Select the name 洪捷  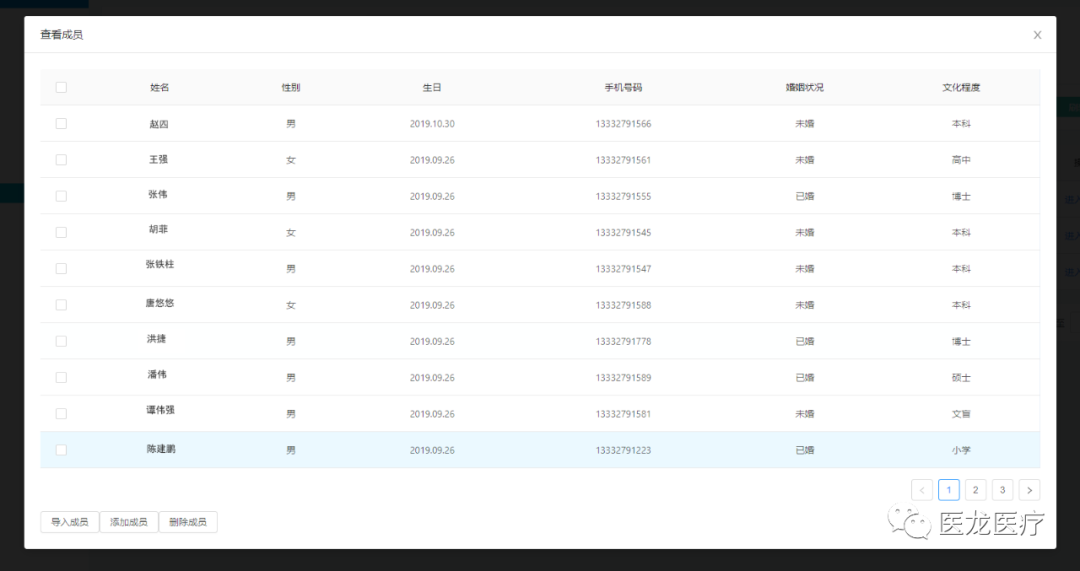click(157, 339)
